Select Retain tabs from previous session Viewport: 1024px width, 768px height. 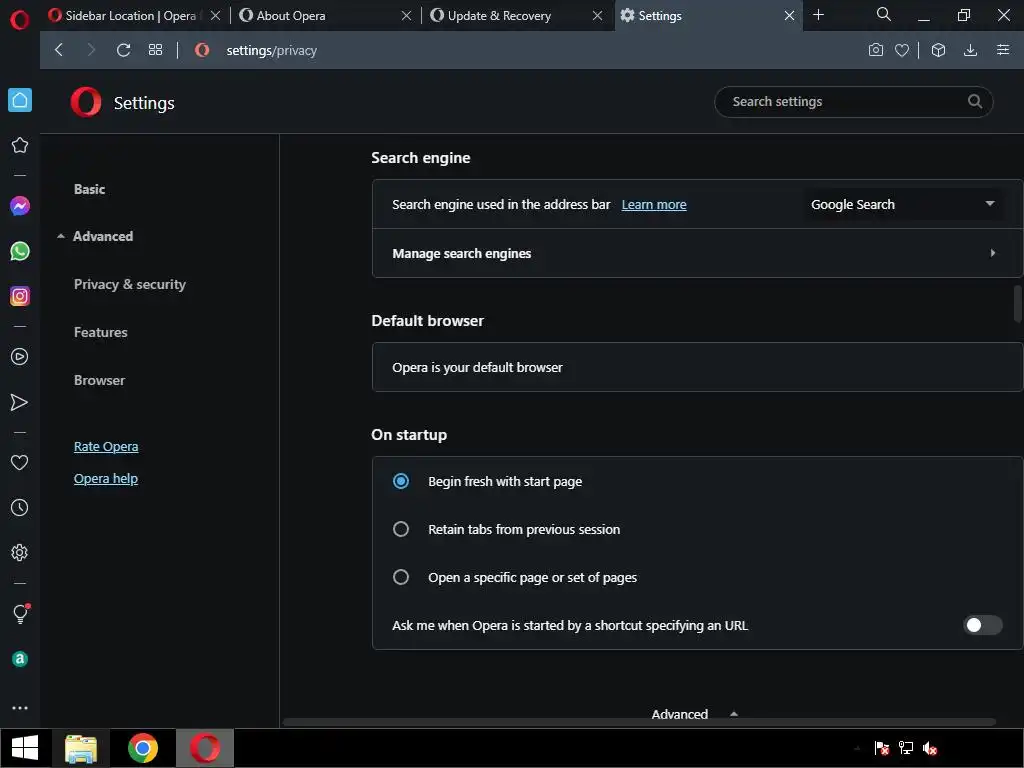pos(401,529)
